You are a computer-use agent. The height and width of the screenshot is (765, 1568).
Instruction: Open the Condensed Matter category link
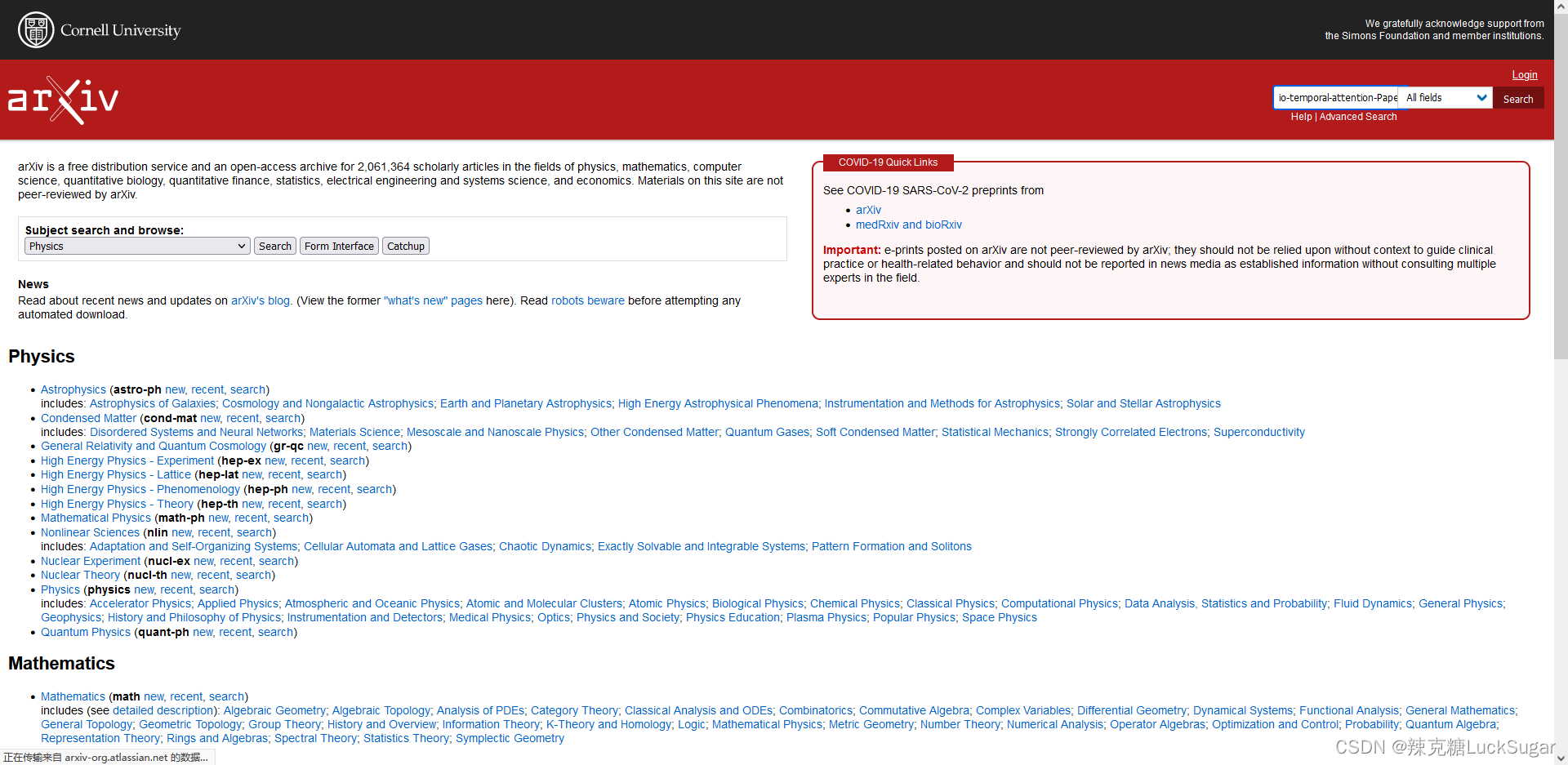click(x=89, y=418)
